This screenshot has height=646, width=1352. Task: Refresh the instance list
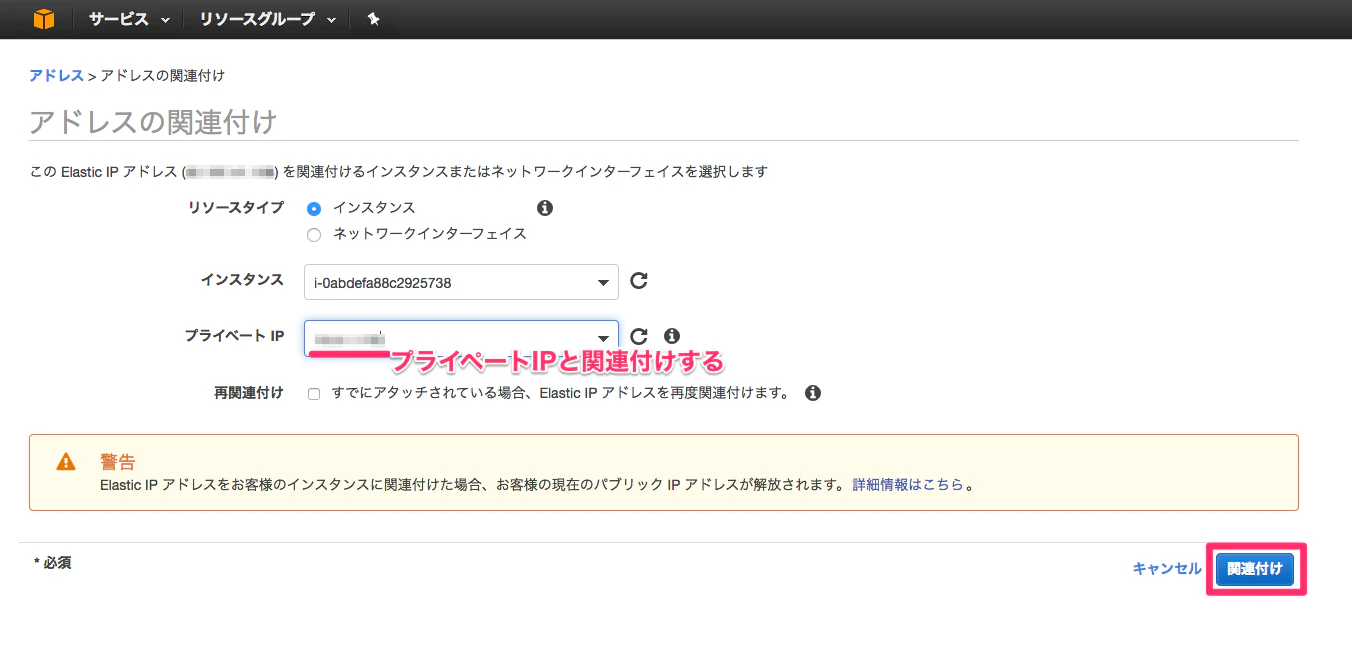coord(639,281)
